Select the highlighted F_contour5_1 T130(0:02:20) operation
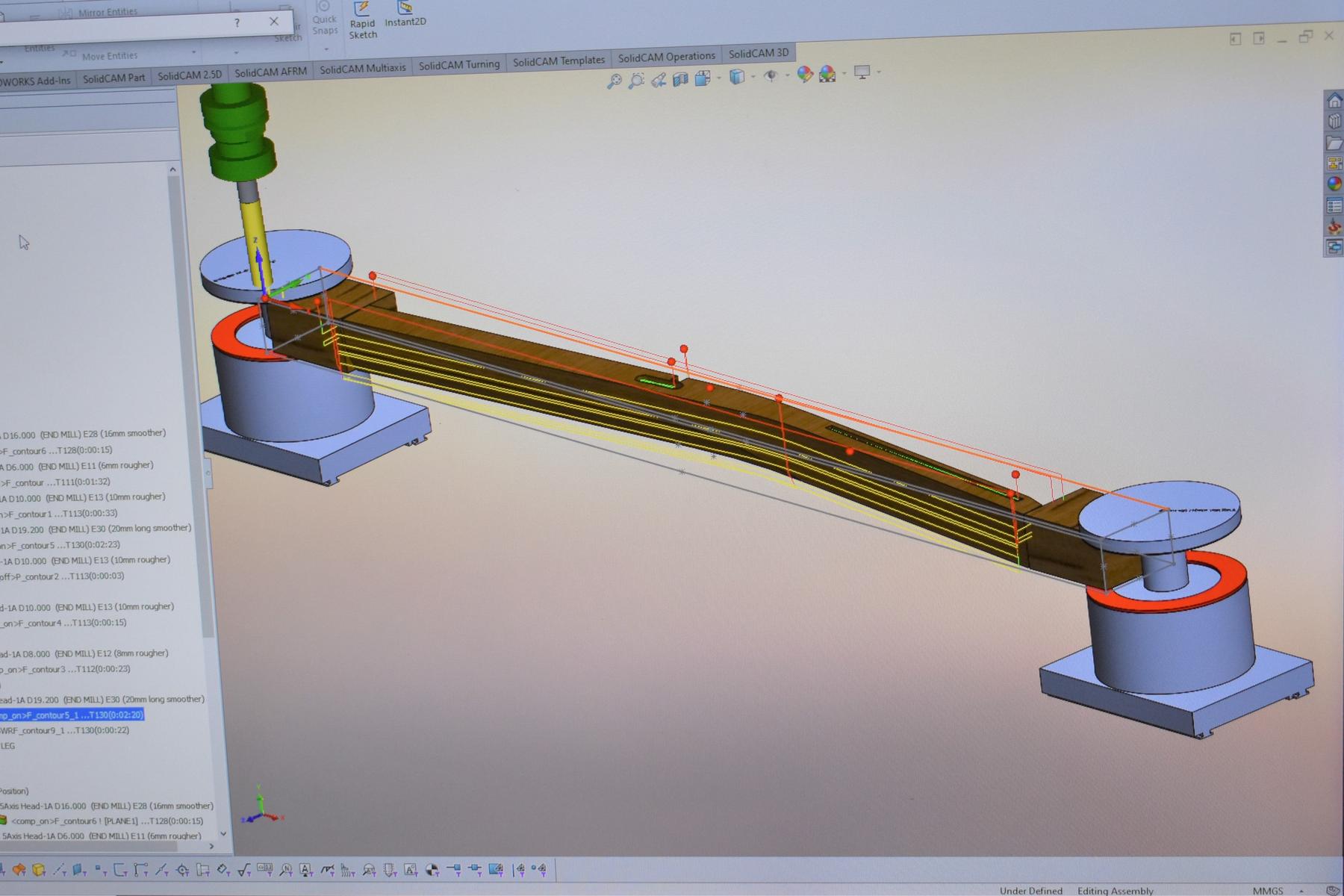1344x896 pixels. pyautogui.click(x=72, y=715)
